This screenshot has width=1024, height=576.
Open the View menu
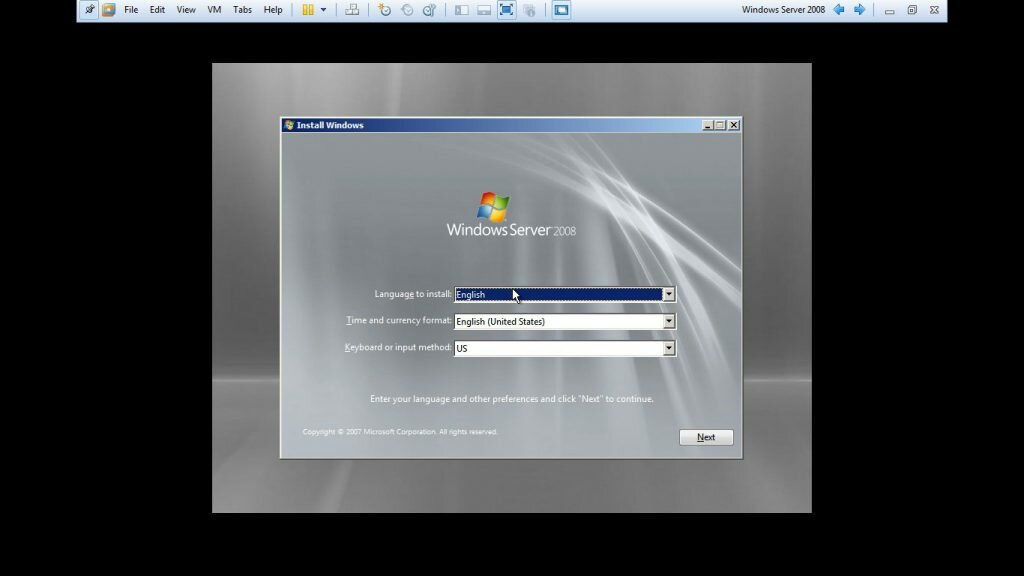click(186, 10)
